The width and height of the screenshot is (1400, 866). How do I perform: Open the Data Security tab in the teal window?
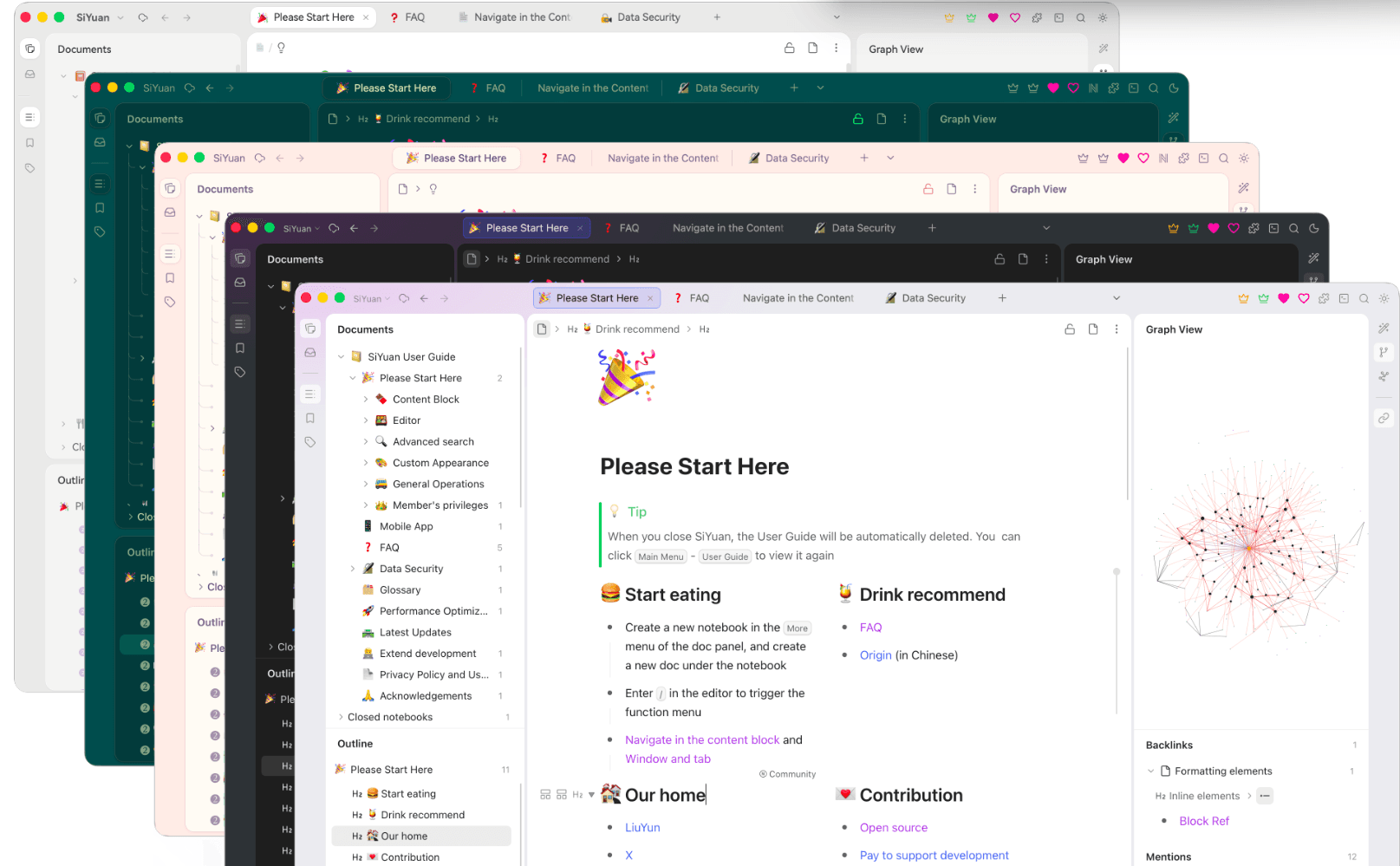(x=718, y=88)
